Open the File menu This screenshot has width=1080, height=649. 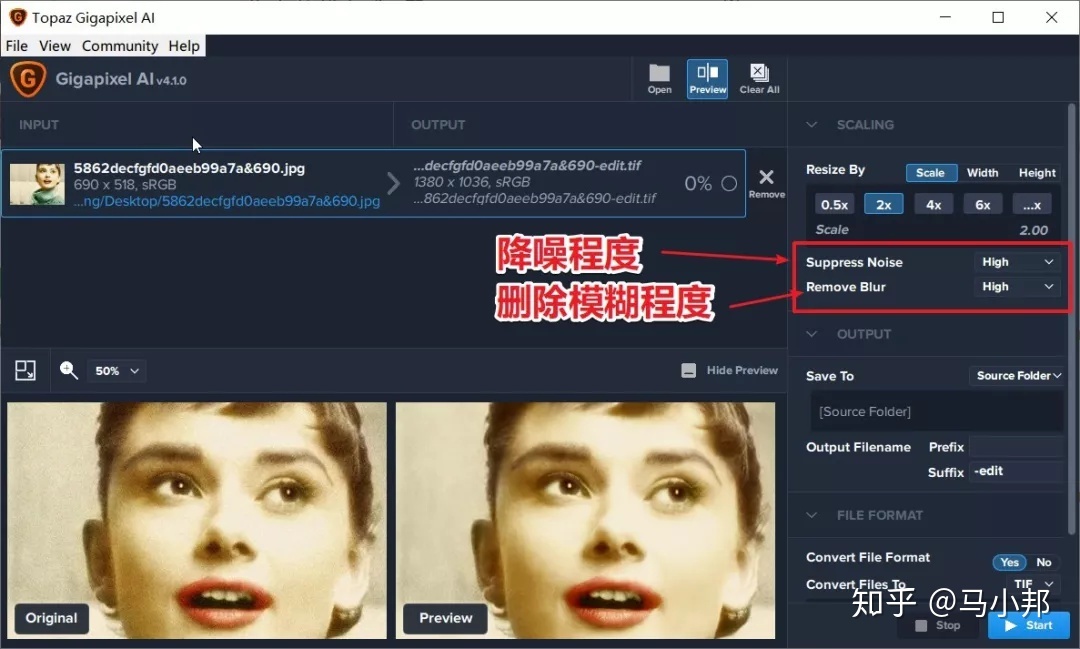(x=17, y=45)
